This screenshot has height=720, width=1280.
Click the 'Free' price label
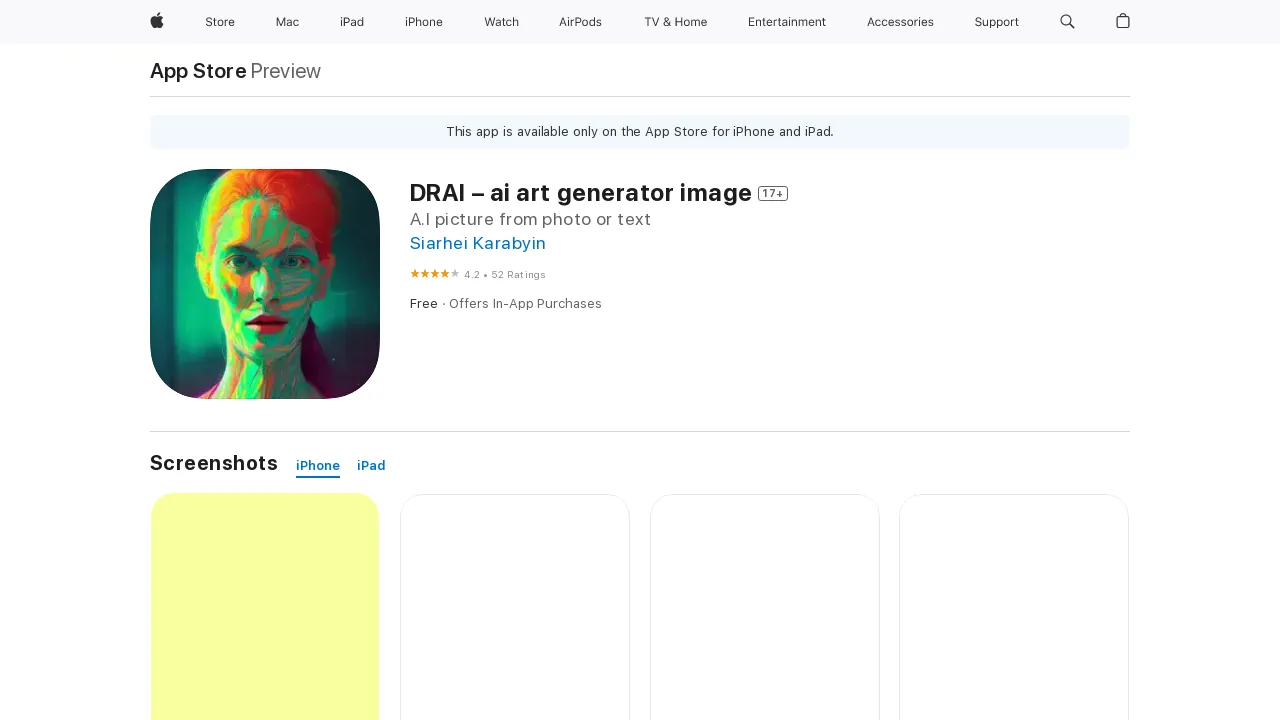tap(424, 304)
